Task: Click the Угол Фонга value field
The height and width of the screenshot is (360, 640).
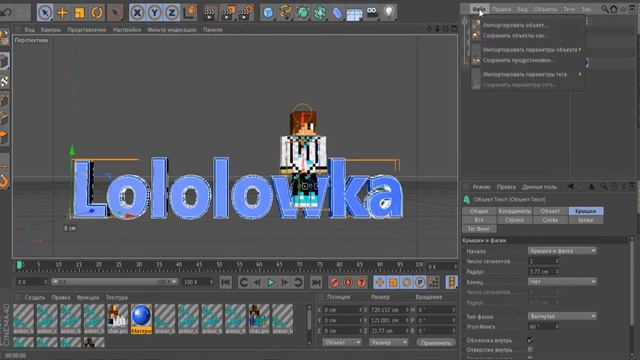Action: tap(541, 327)
